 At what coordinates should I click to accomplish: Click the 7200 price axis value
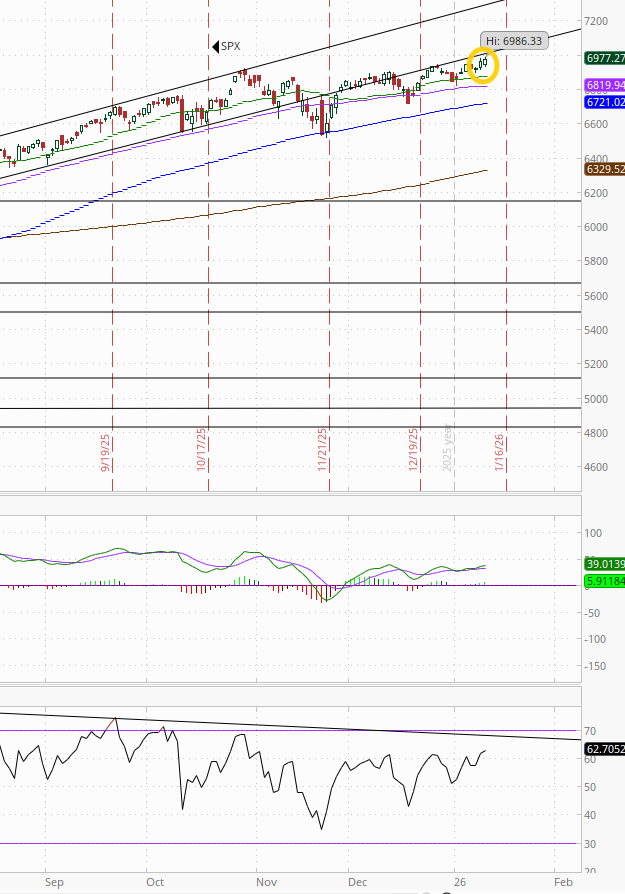click(x=596, y=21)
